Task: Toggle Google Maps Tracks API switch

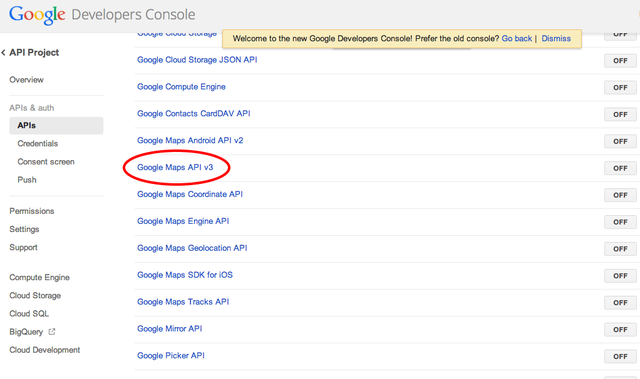Action: 620,303
